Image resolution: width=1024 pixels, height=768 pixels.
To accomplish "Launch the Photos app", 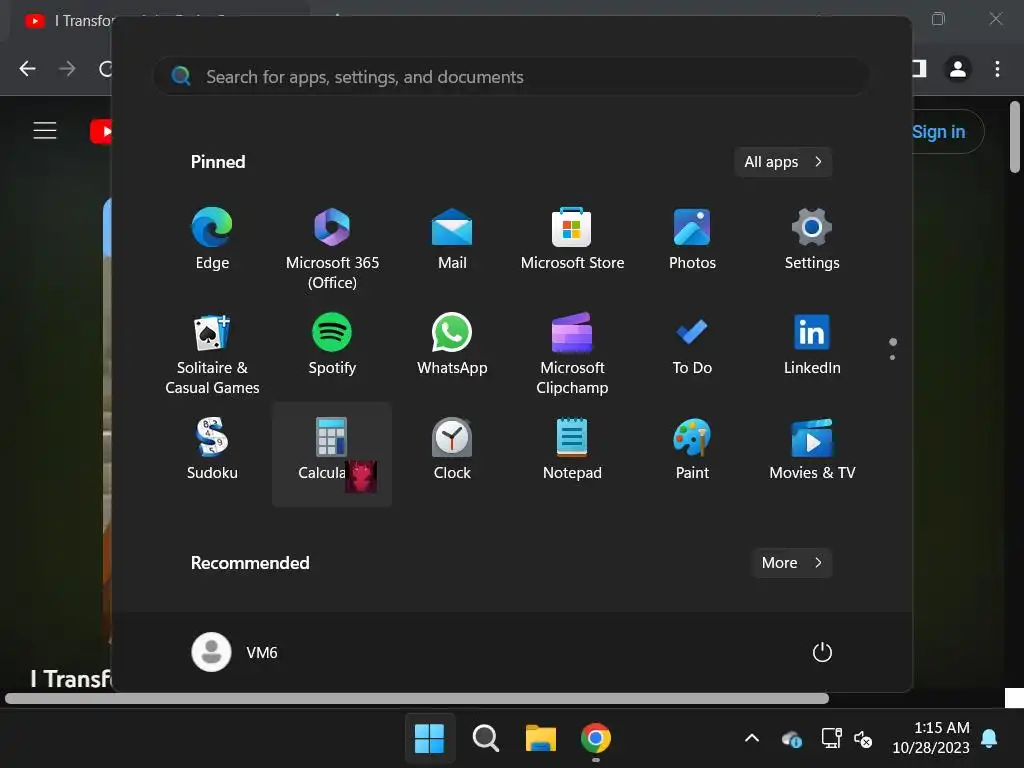I will (x=692, y=238).
